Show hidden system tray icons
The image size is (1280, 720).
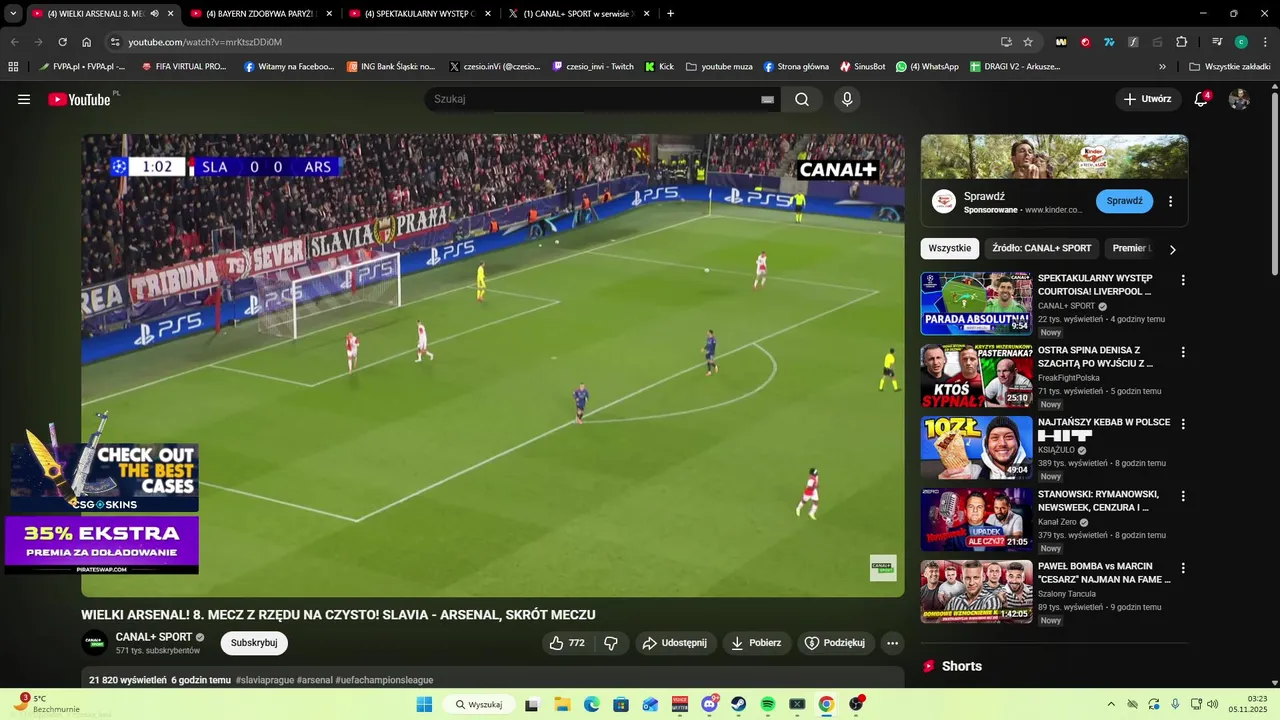point(1111,704)
